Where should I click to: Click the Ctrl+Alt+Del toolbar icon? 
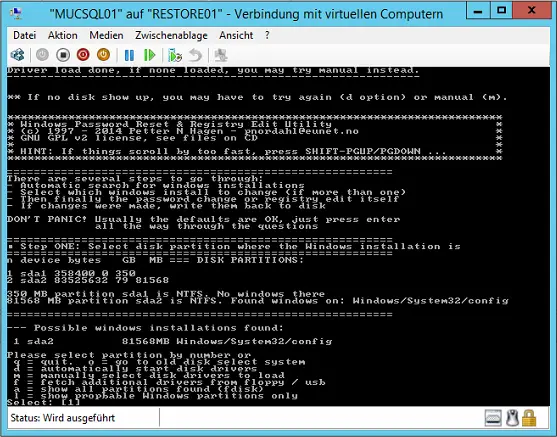point(17,55)
